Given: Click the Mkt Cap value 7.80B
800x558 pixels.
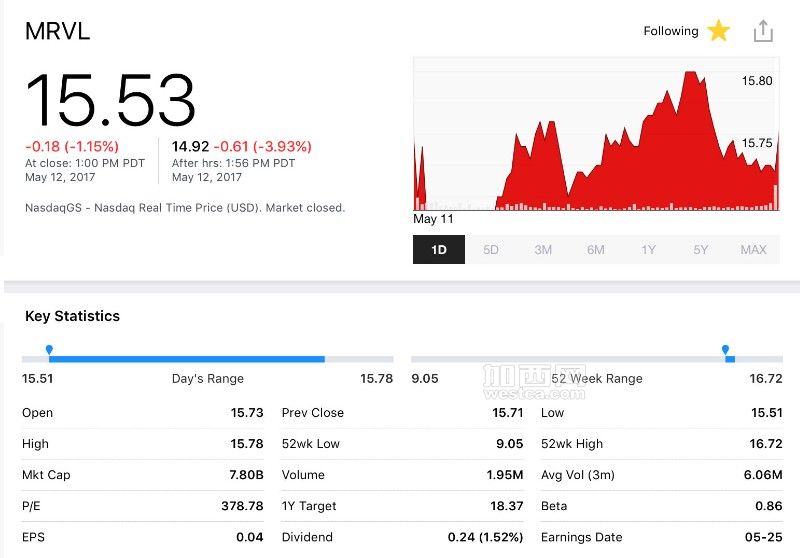Looking at the screenshot, I should point(246,475).
